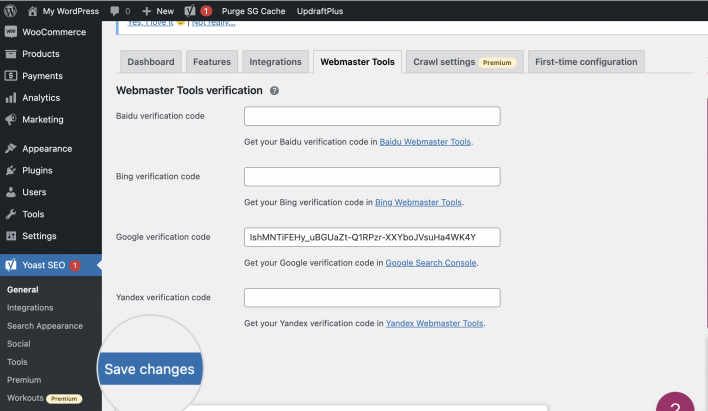The image size is (708, 411).
Task: Open Yoast Integrations submenu item
Action: 30,308
